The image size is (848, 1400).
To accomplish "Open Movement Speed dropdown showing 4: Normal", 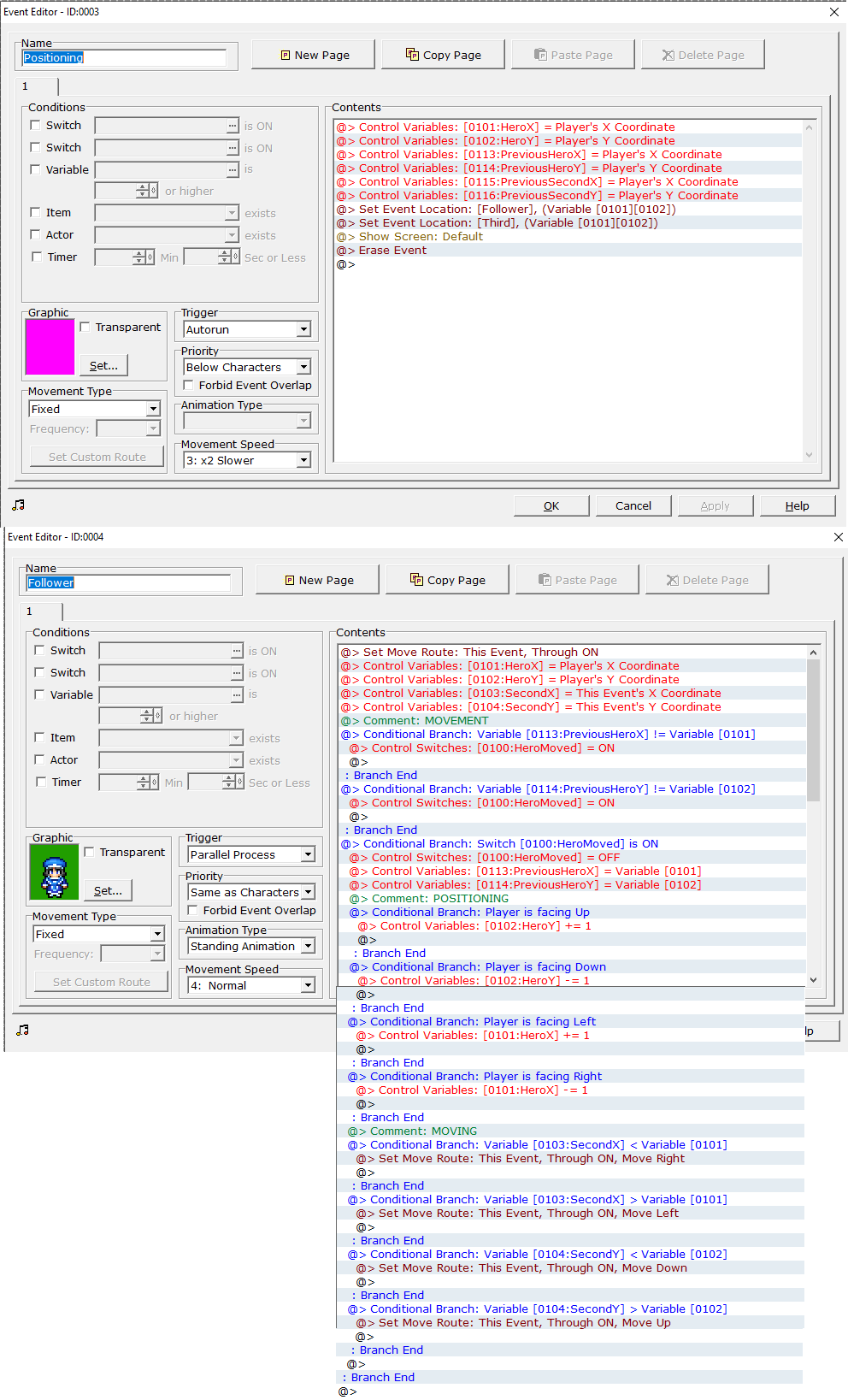I will [251, 985].
